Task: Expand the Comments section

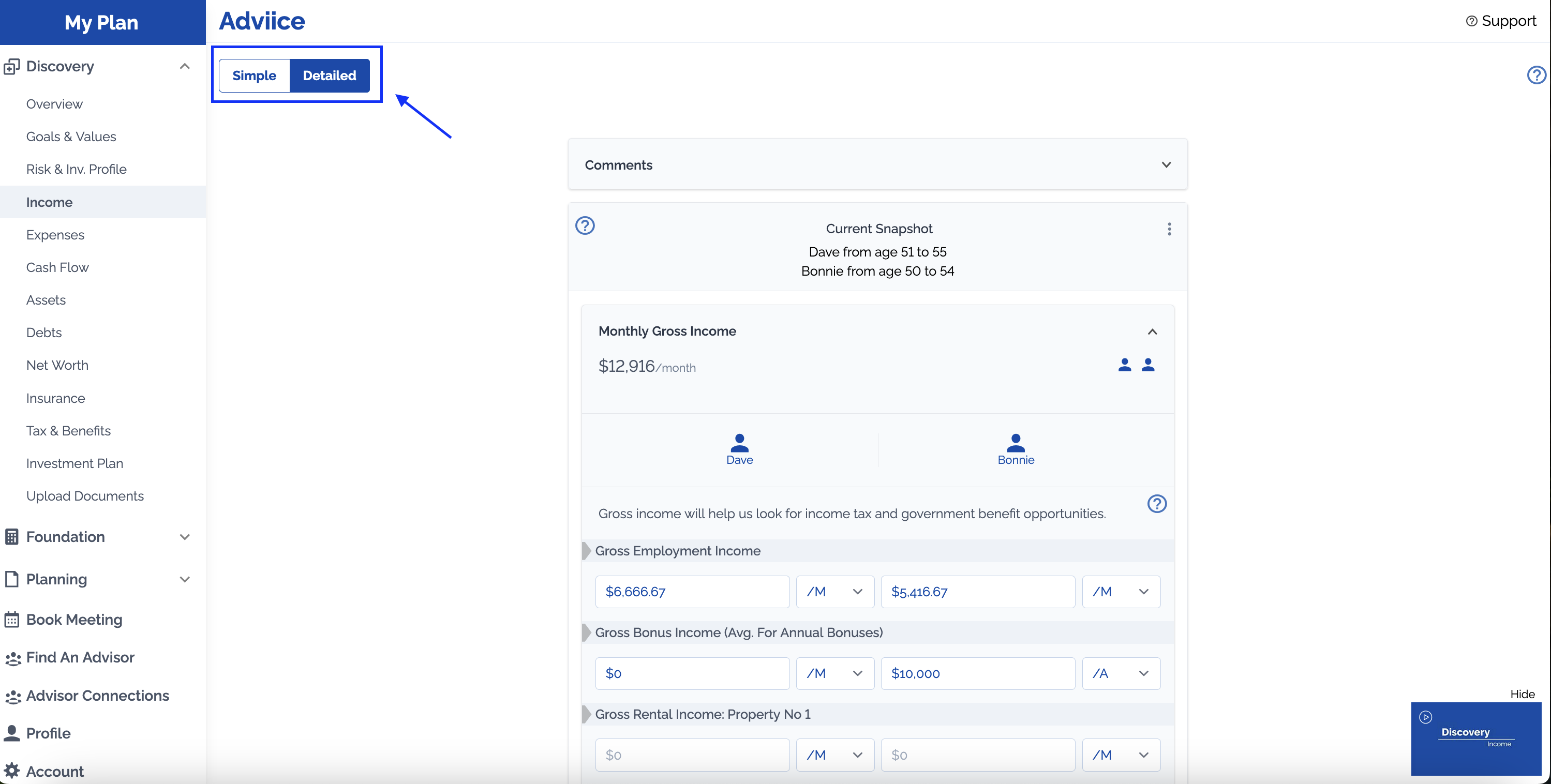Action: 1166,165
